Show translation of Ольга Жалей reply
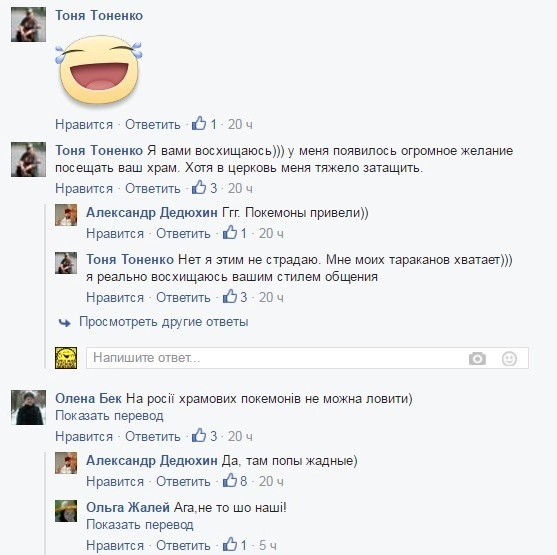Screen dimensions: 557x555 pyautogui.click(x=140, y=524)
